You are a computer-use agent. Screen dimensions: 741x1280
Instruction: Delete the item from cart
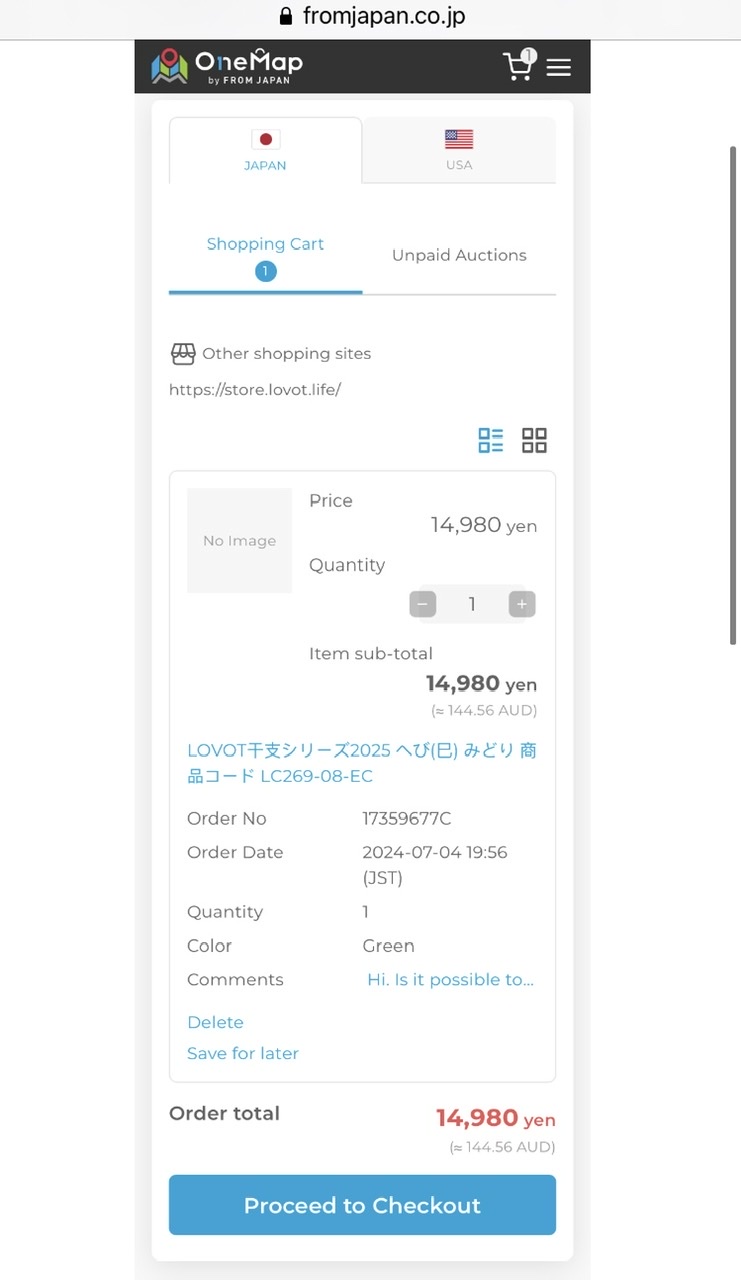coord(215,1022)
